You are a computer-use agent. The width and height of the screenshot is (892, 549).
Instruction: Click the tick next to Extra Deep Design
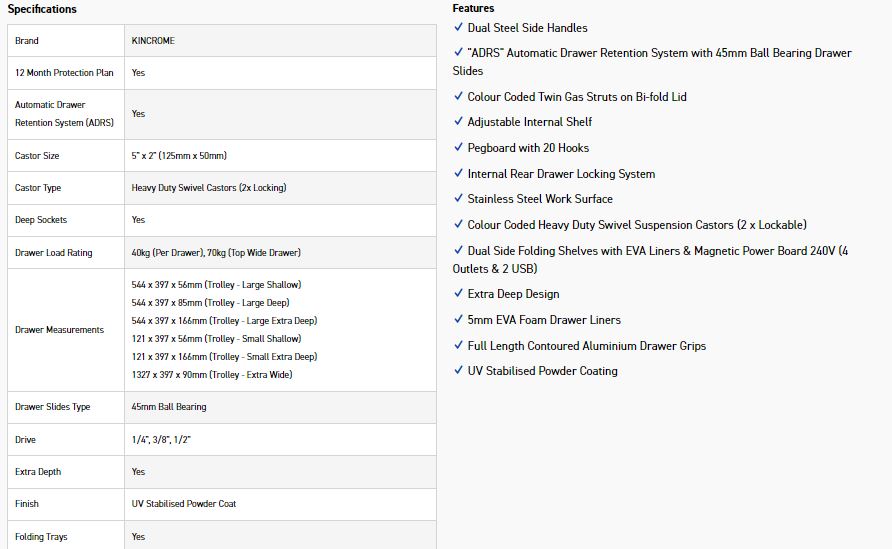[x=458, y=294]
